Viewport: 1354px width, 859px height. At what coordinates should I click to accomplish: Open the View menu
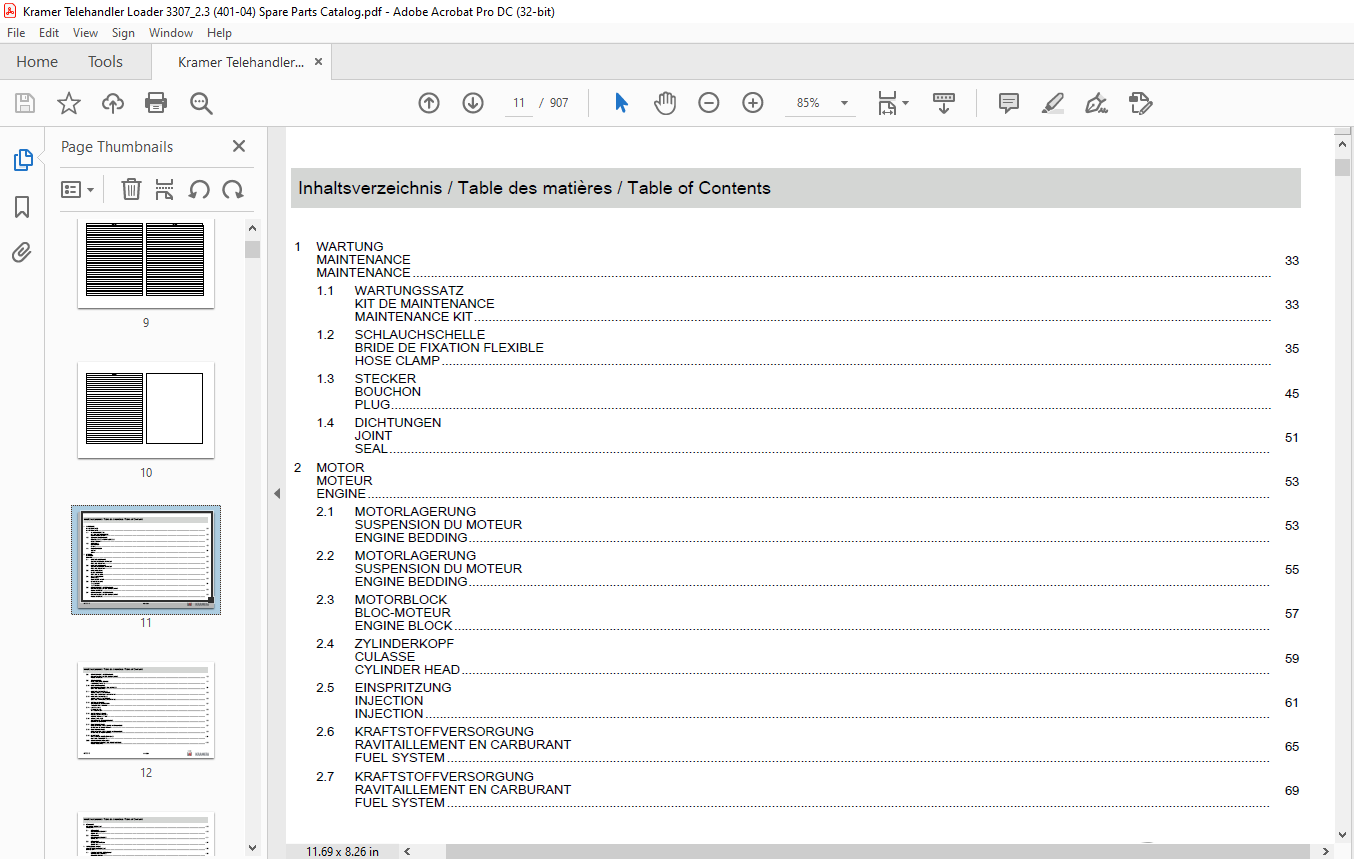click(x=86, y=33)
